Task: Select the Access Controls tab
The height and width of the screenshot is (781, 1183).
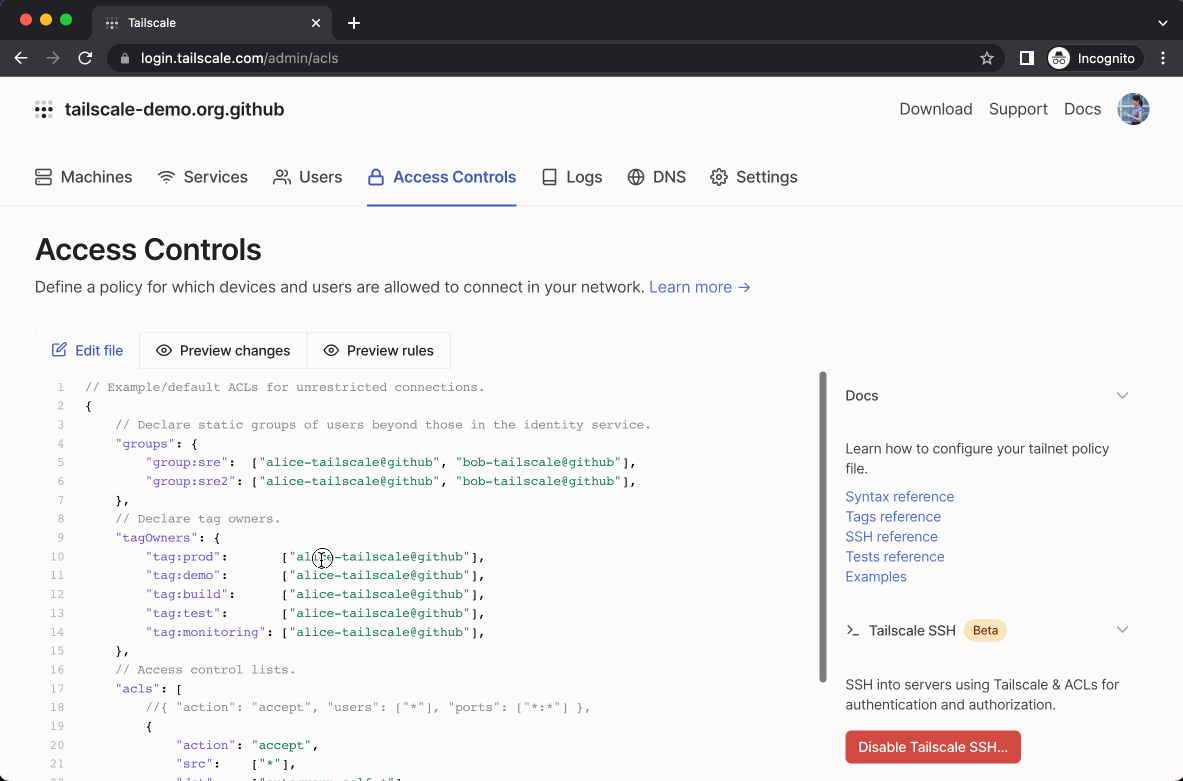Action: click(x=441, y=177)
